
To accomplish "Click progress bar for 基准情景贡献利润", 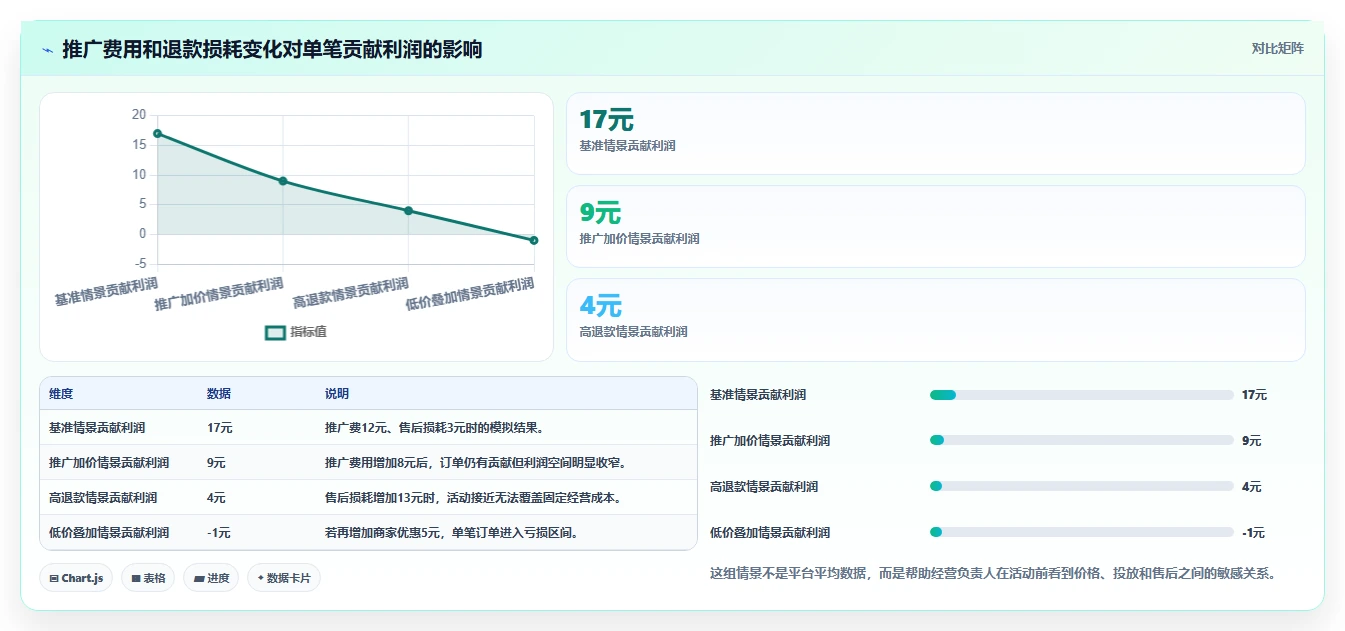I will pyautogui.click(x=1082, y=395).
